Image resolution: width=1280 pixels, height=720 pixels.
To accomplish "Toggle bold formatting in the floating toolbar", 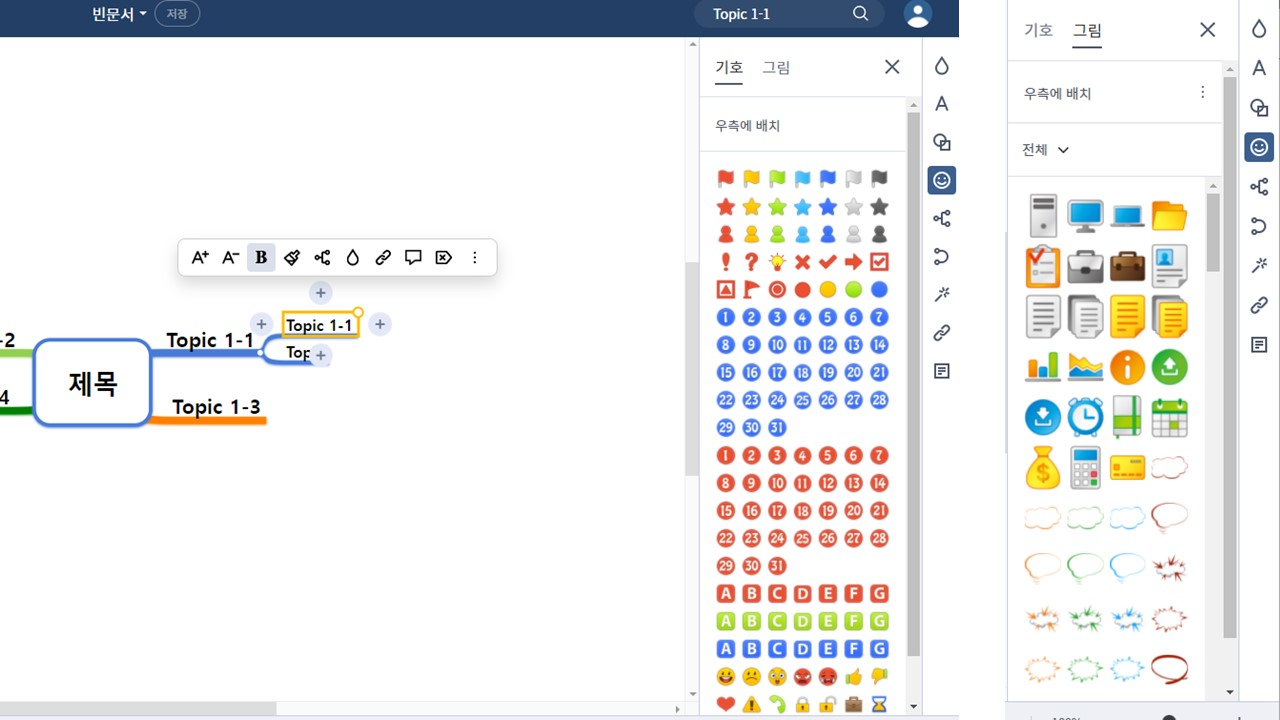I will tap(261, 258).
